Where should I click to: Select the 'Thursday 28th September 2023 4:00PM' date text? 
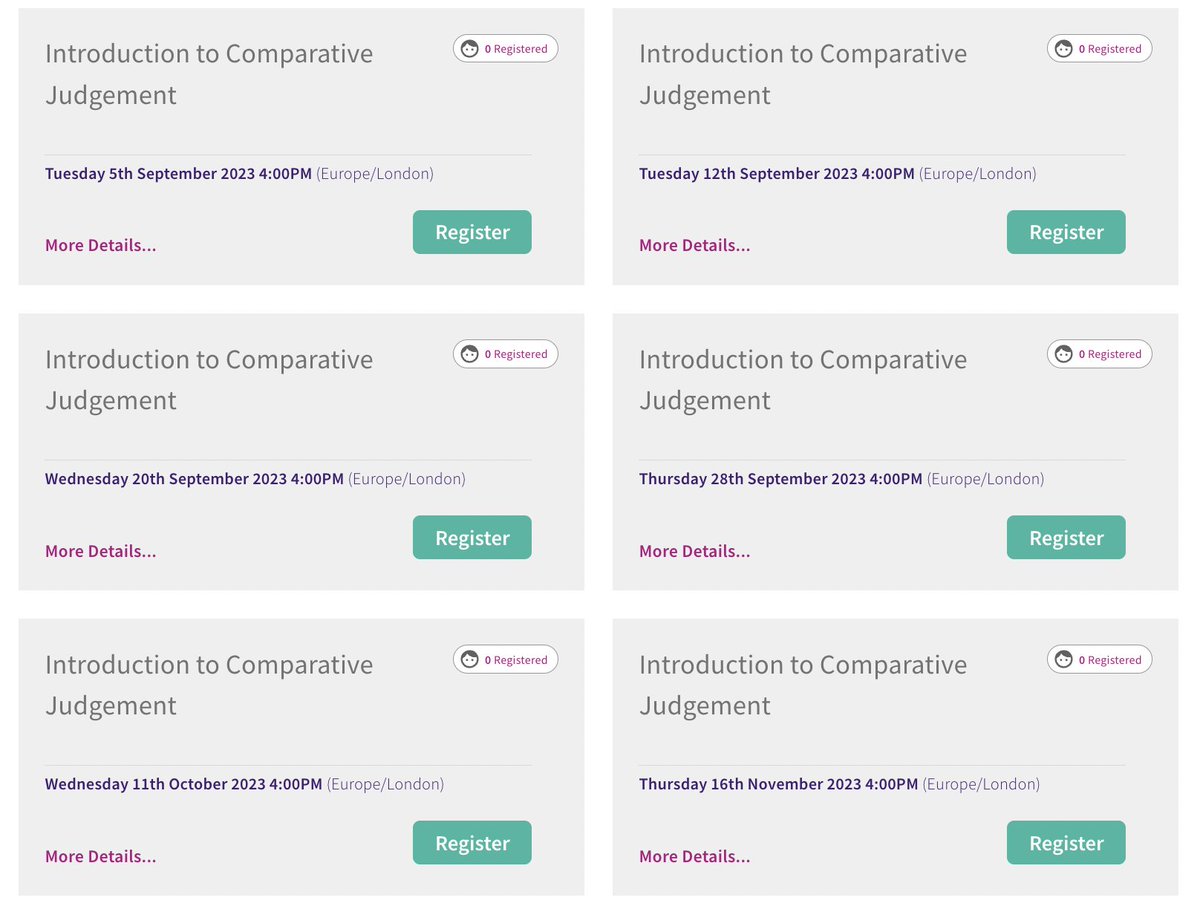coord(781,479)
